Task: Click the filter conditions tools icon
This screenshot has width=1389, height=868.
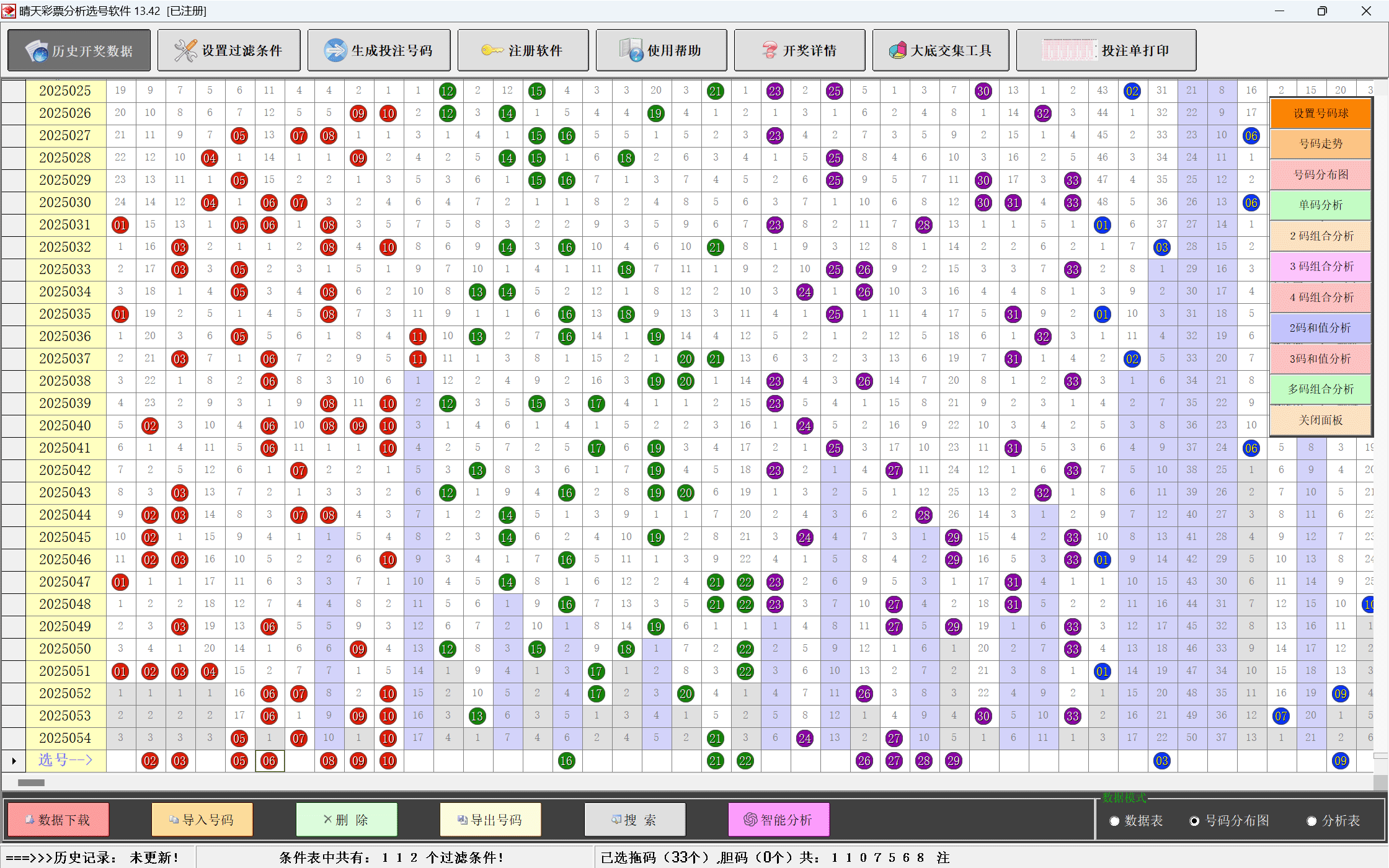Action: pos(185,51)
